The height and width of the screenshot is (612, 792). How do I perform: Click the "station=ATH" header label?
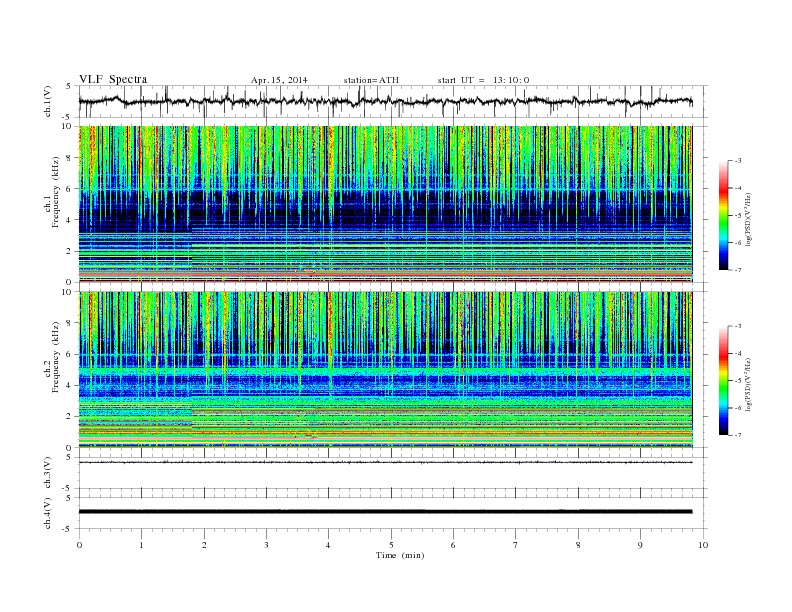pyautogui.click(x=371, y=80)
